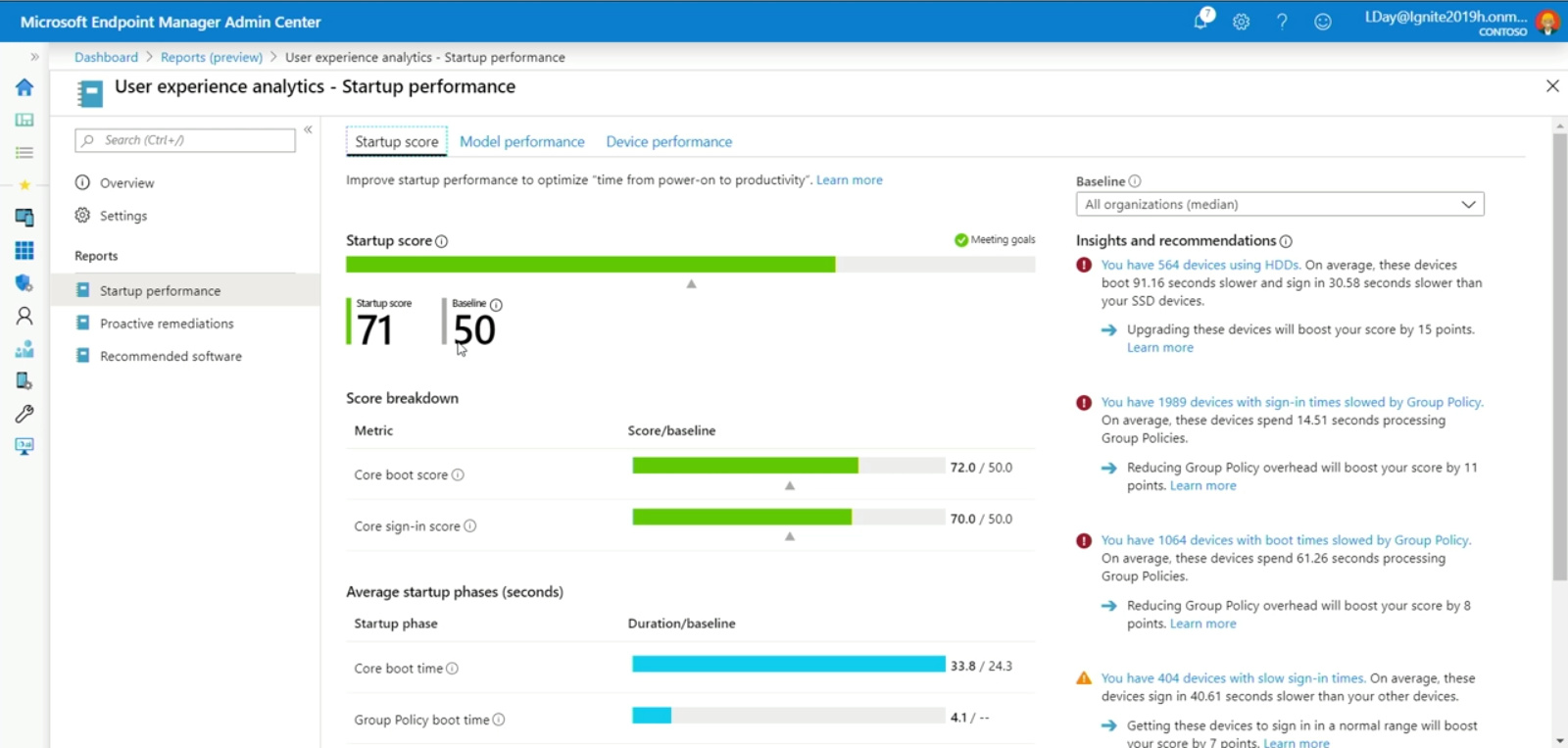
Task: Click the Core boot time blue bar
Action: pos(789,665)
